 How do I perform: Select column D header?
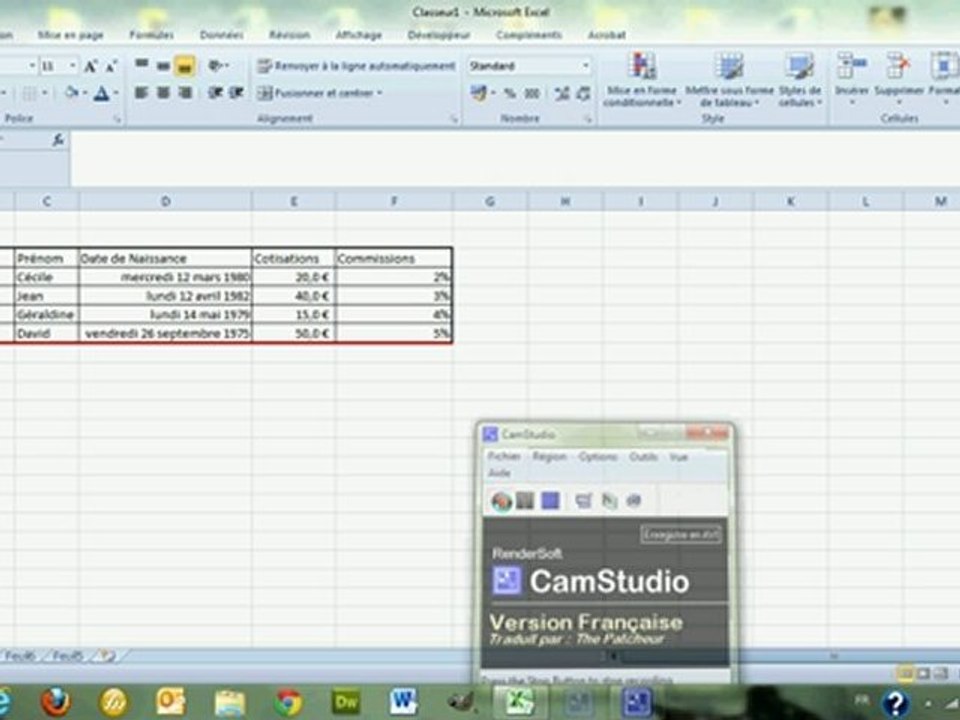[165, 201]
